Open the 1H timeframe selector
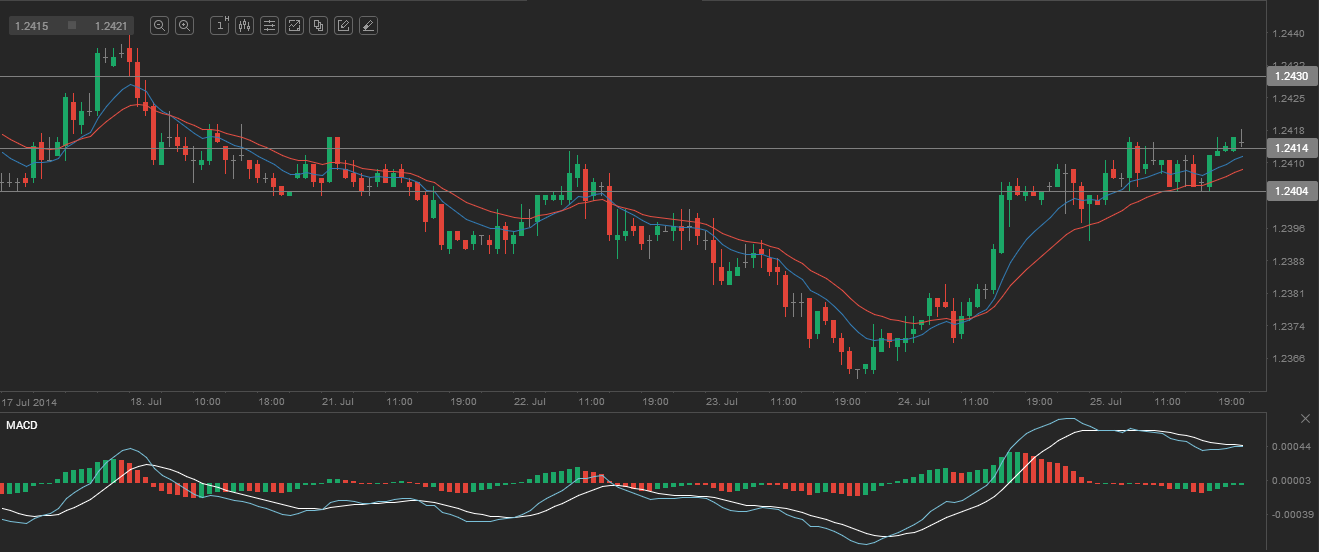 (219, 26)
